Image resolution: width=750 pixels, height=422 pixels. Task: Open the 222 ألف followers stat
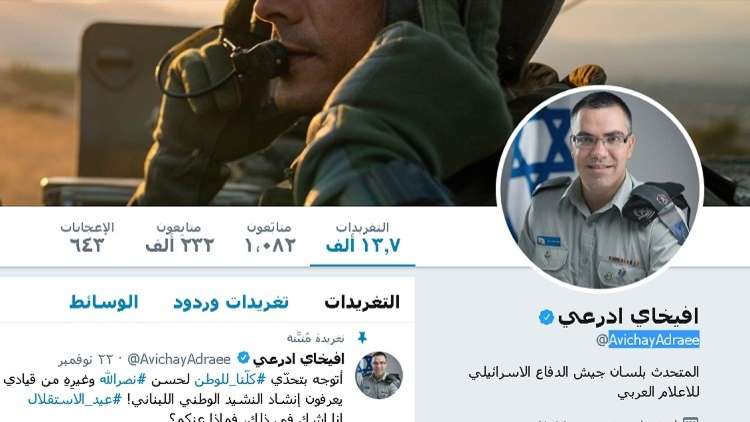[179, 238]
